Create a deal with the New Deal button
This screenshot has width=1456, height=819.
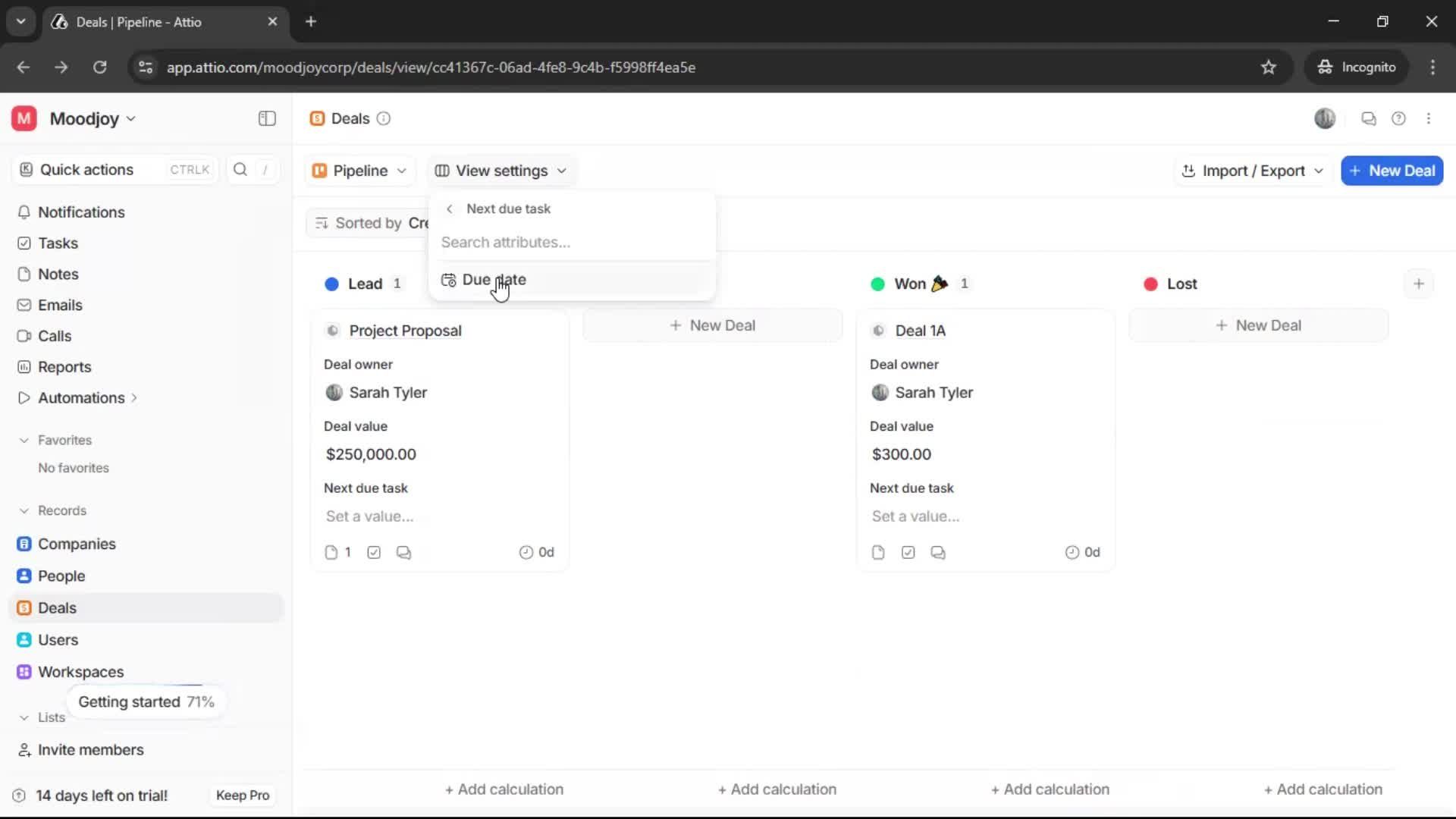(x=1392, y=171)
